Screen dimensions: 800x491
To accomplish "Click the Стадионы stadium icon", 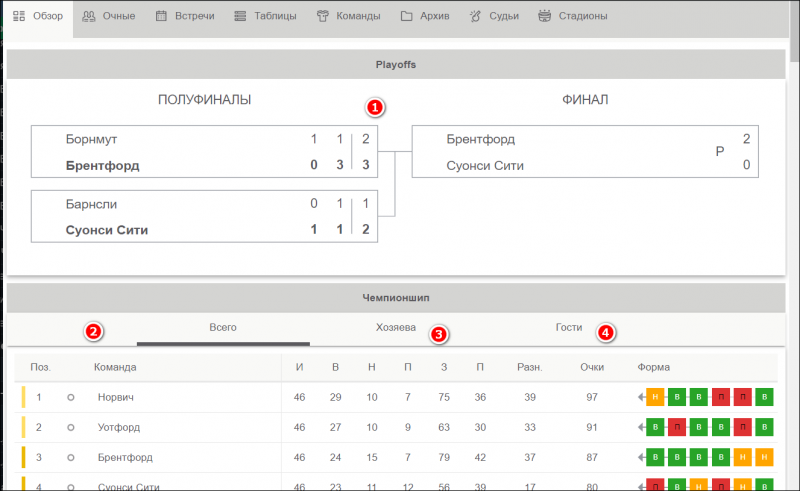I will 544,16.
